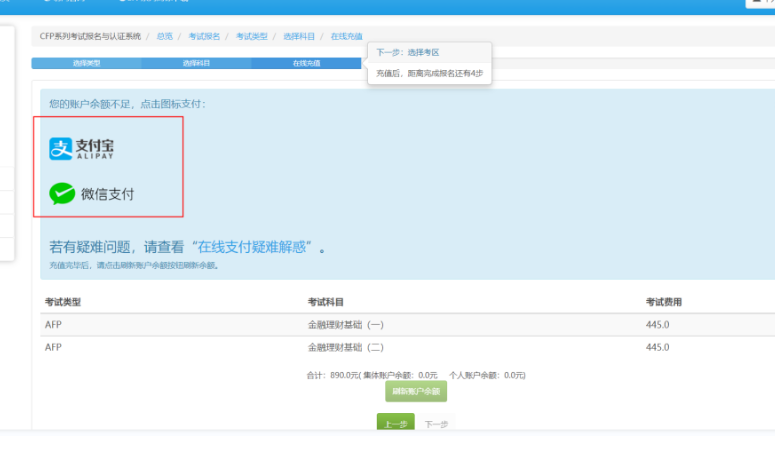This screenshot has height=476, width=775.
Task: Click the 考试科目 column header
Action: [x=326, y=301]
